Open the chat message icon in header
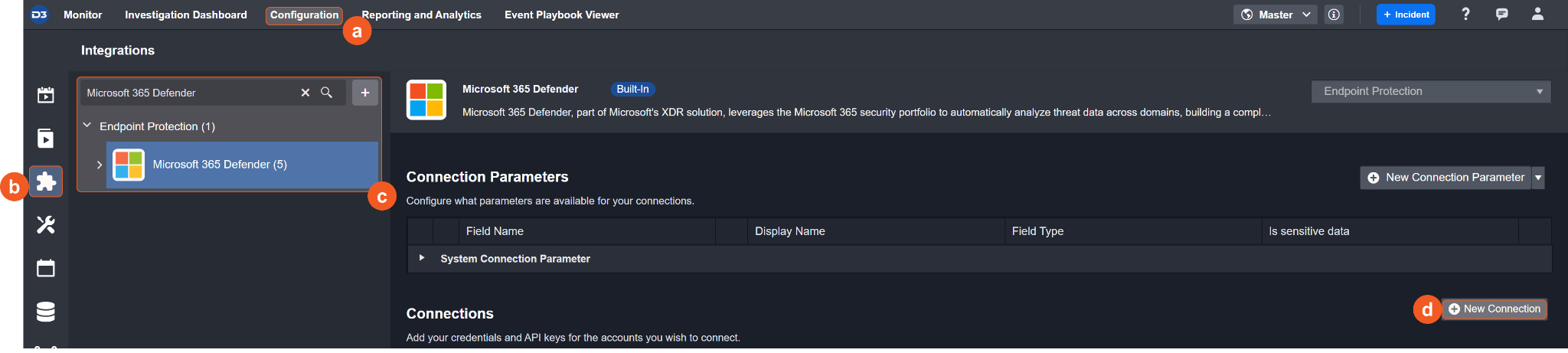 (1501, 14)
